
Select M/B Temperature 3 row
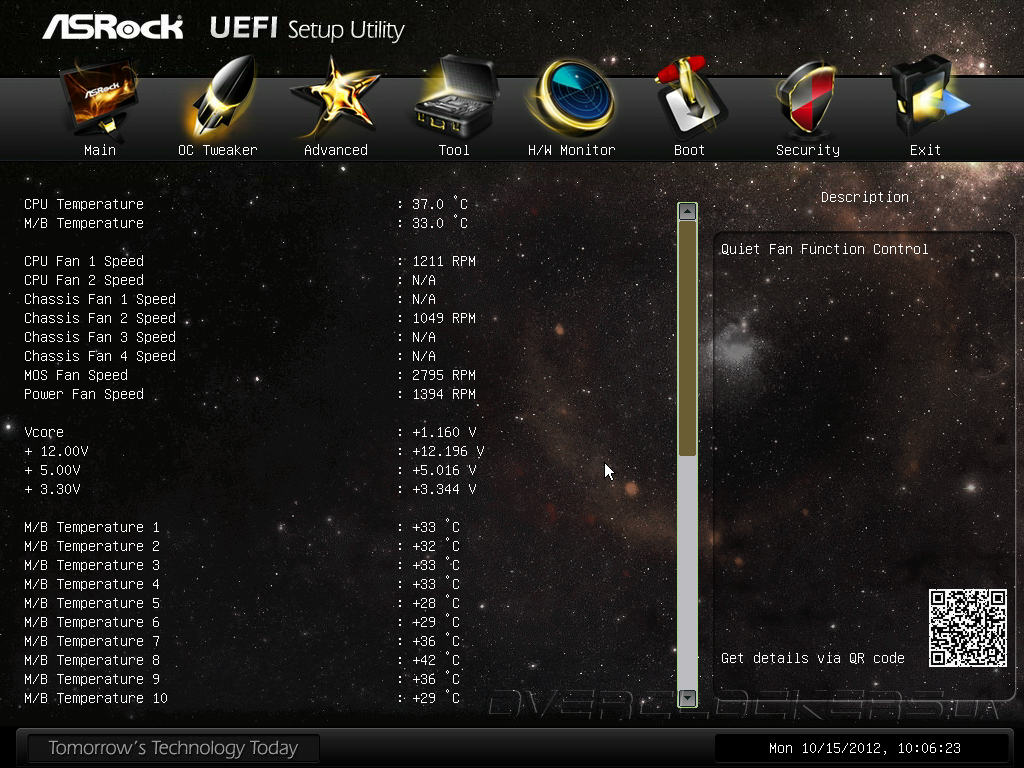click(242, 565)
